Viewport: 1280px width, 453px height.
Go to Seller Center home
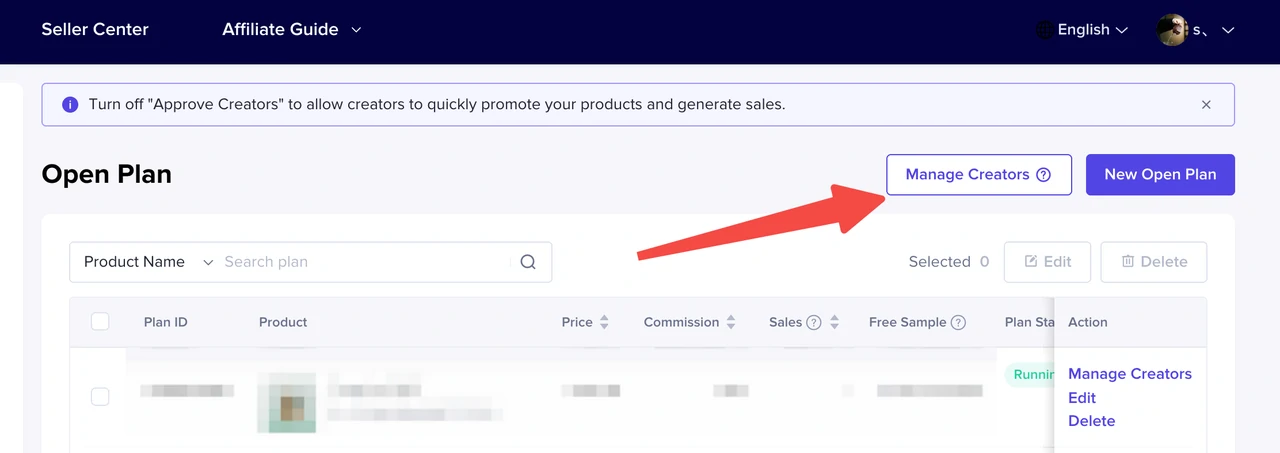point(95,30)
